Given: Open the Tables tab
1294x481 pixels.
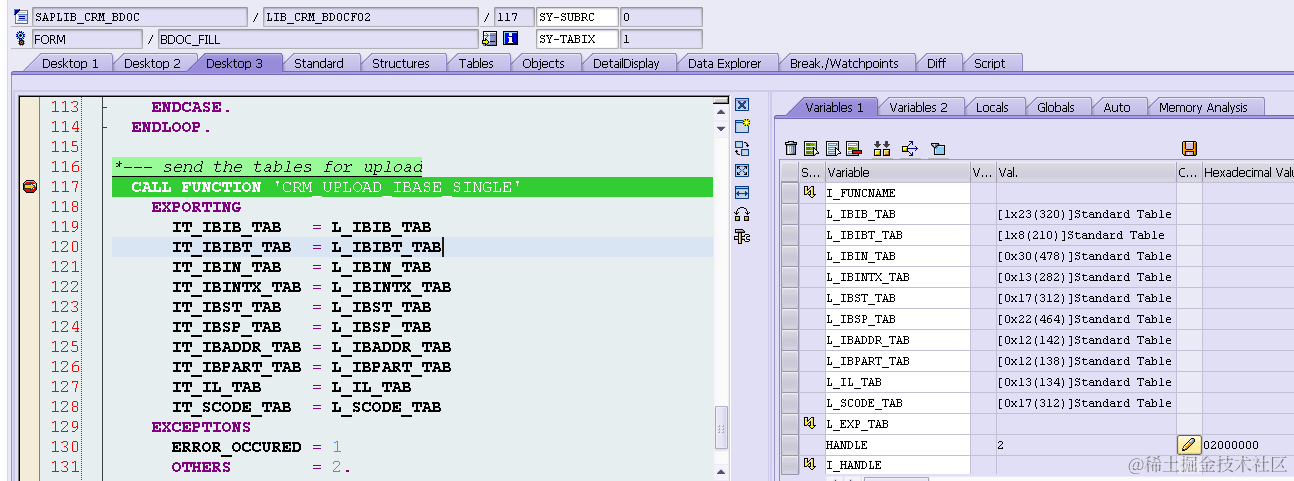Looking at the screenshot, I should tap(476, 63).
